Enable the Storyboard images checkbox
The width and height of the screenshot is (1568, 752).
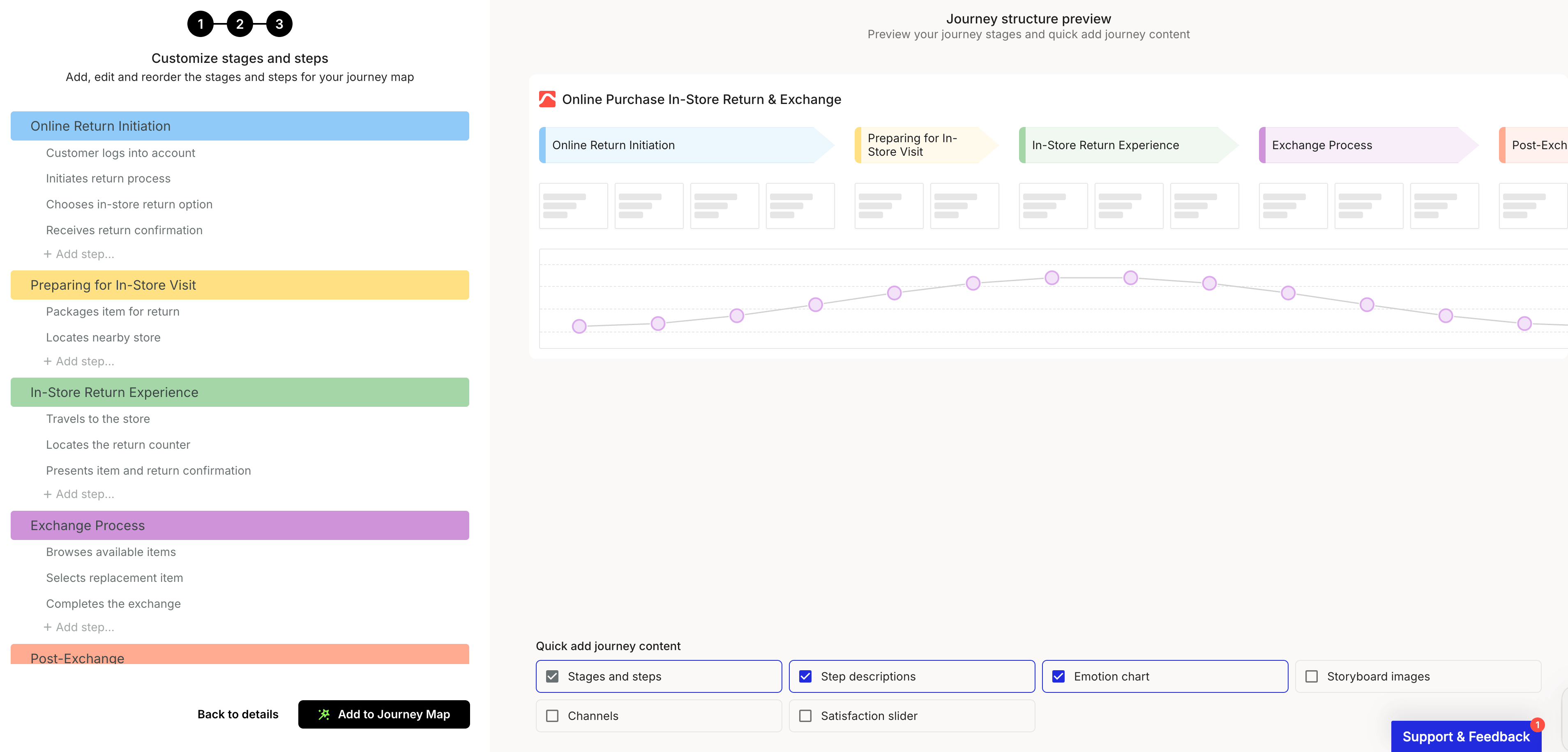pyautogui.click(x=1312, y=676)
